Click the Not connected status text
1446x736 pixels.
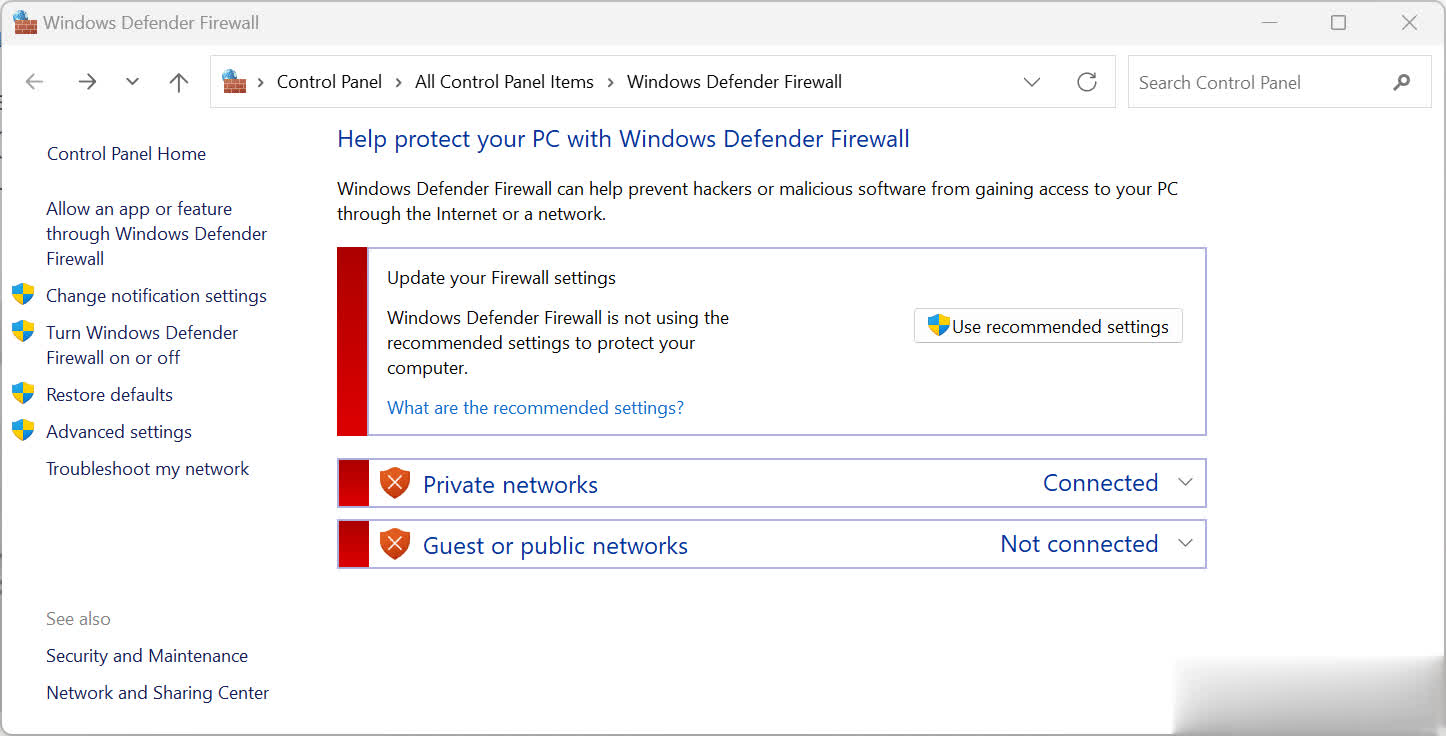pos(1079,544)
